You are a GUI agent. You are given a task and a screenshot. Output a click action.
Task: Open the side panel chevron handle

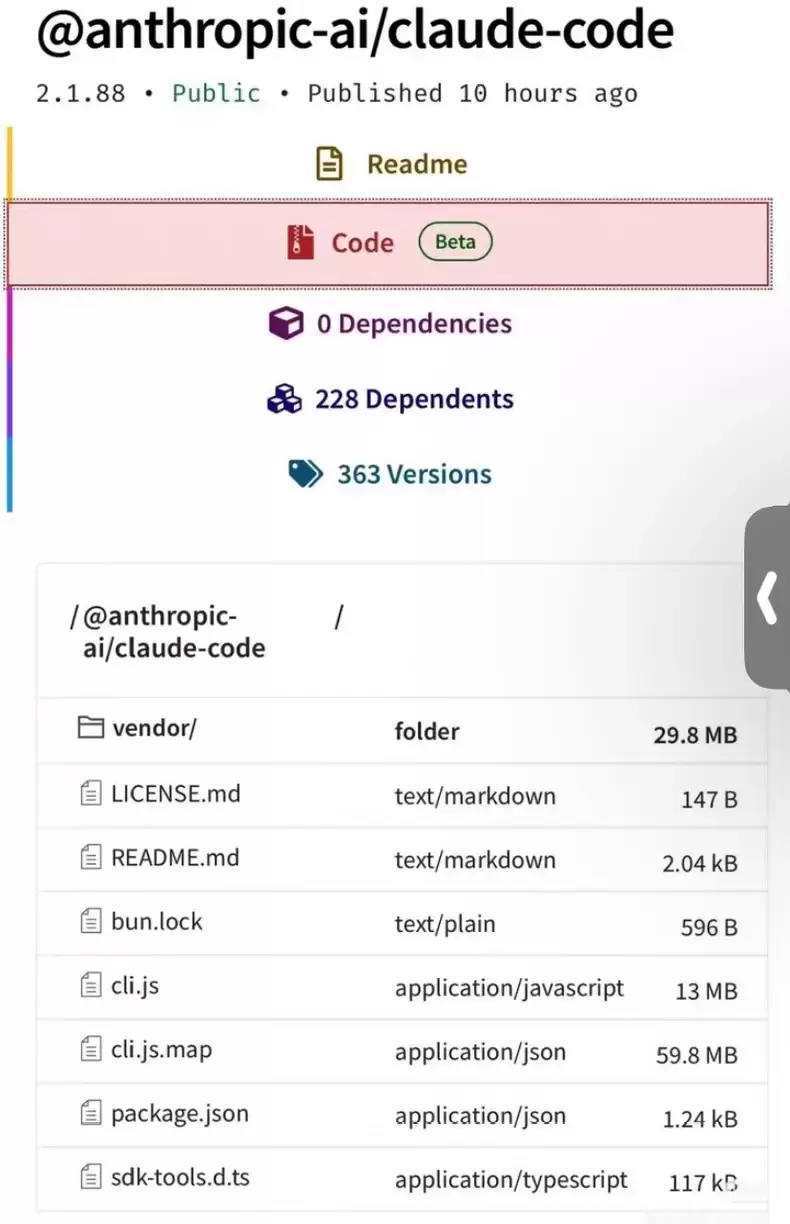(767, 597)
